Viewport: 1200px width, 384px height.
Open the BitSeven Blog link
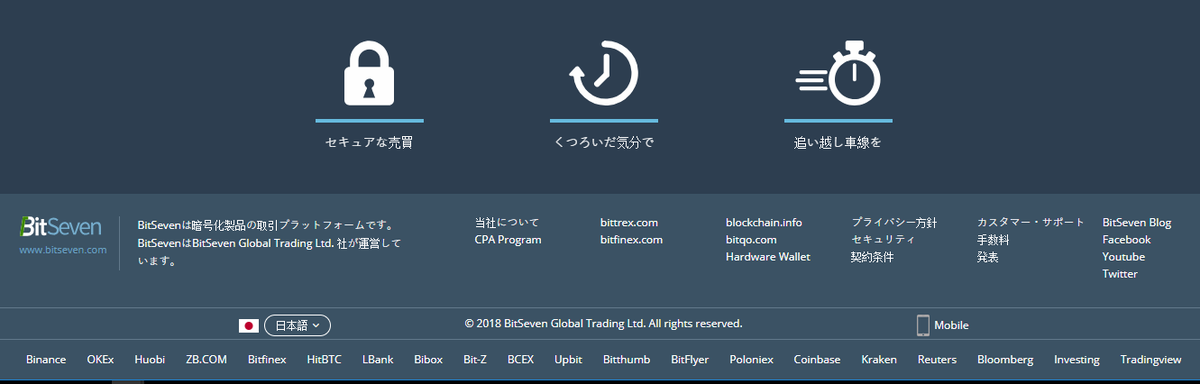1137,222
